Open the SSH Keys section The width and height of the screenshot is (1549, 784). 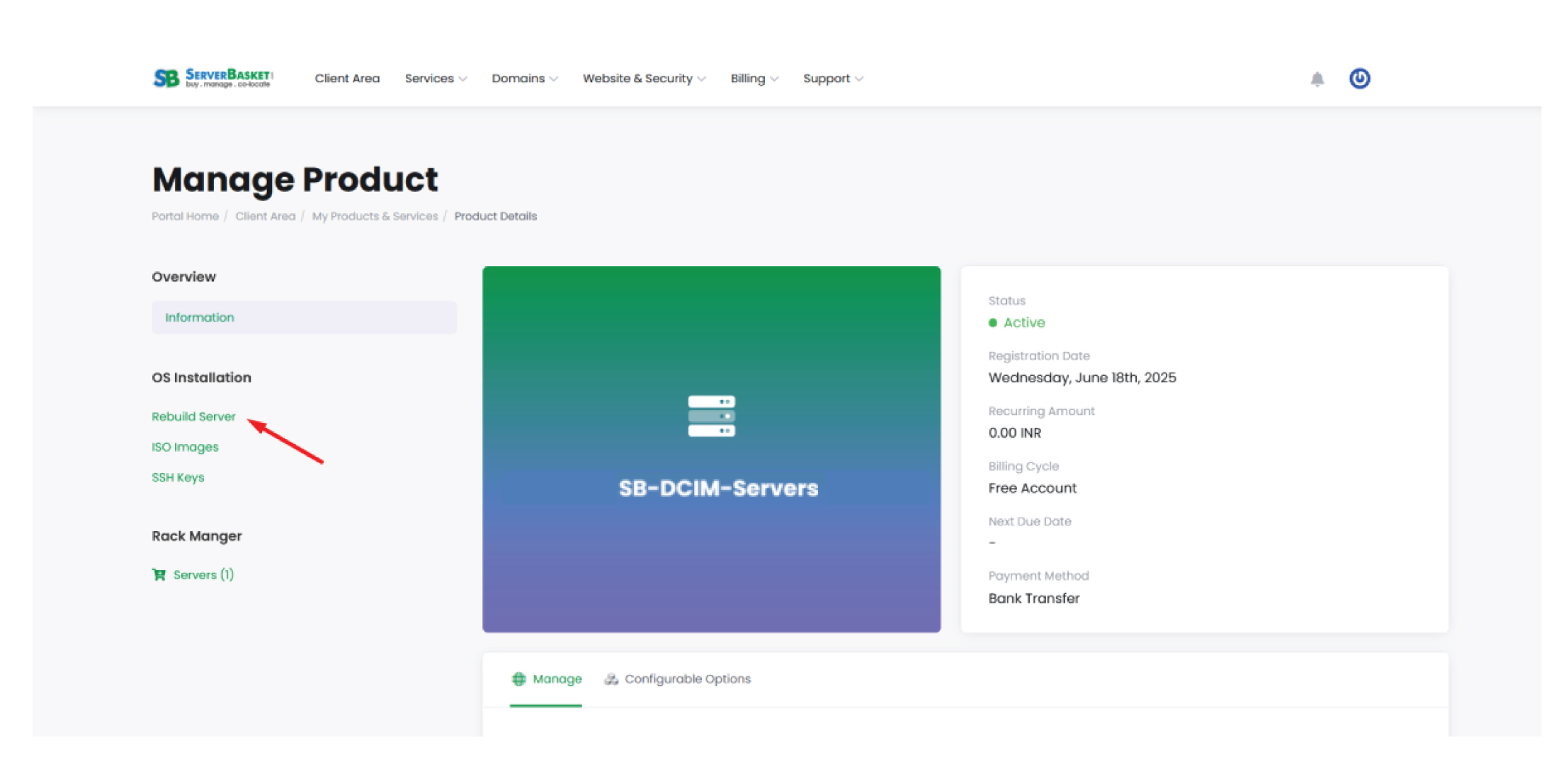pos(178,477)
